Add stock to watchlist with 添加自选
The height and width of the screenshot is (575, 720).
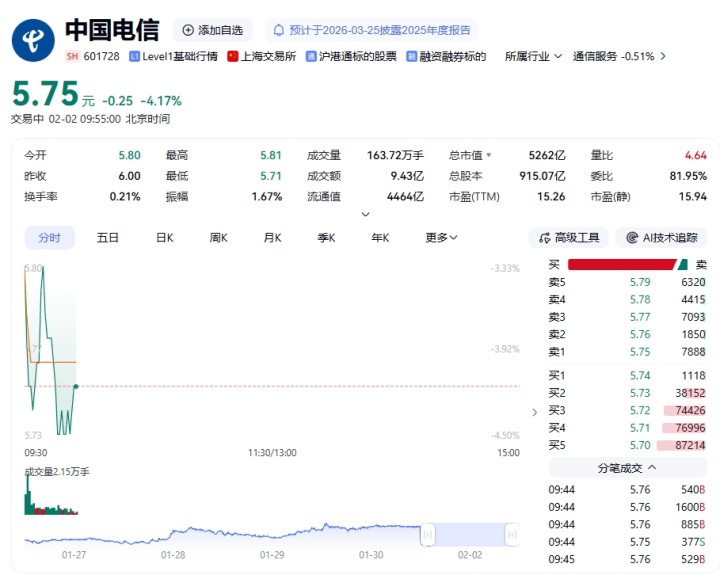point(212,30)
